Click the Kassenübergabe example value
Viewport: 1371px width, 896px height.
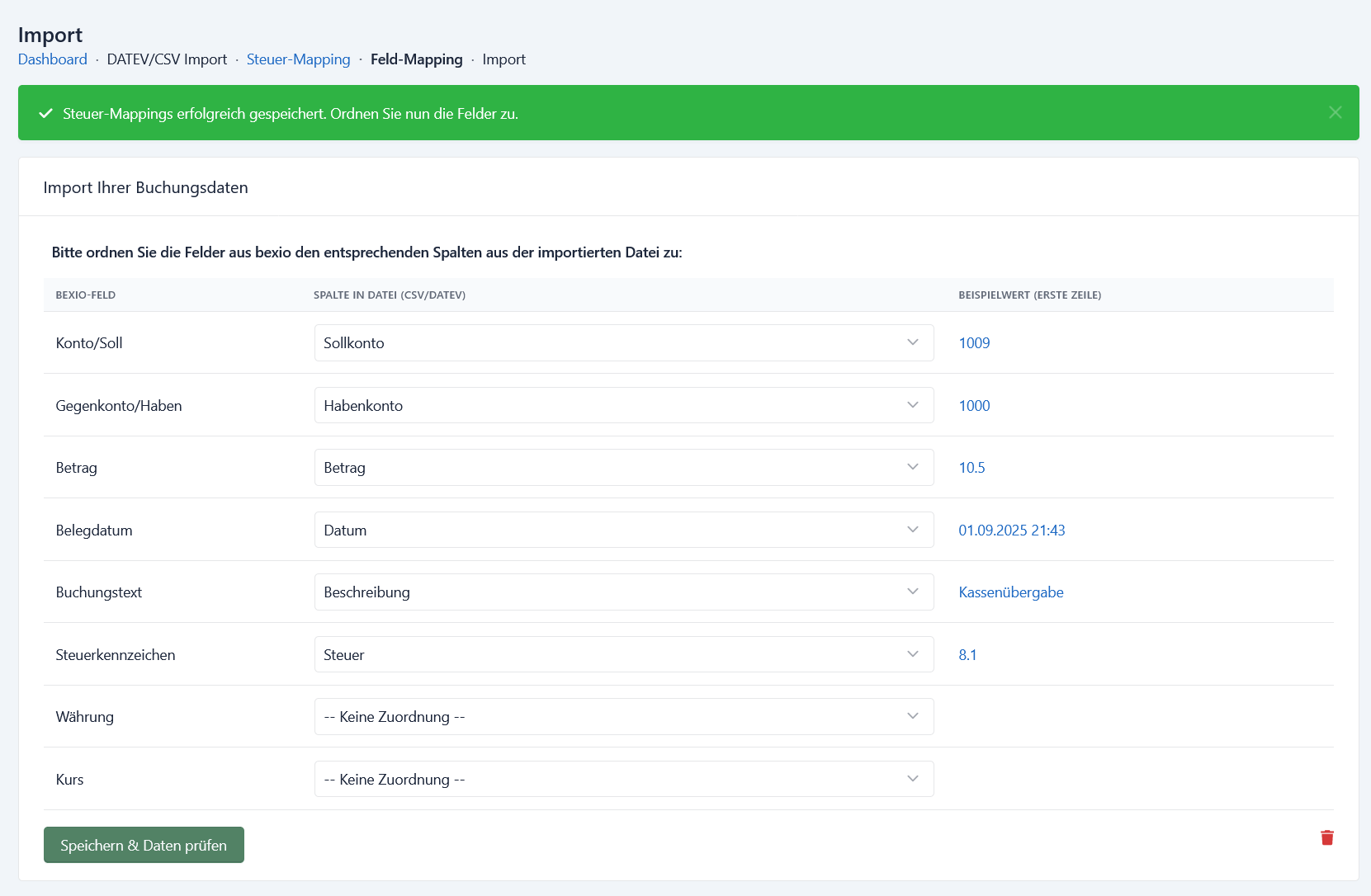pos(1010,592)
